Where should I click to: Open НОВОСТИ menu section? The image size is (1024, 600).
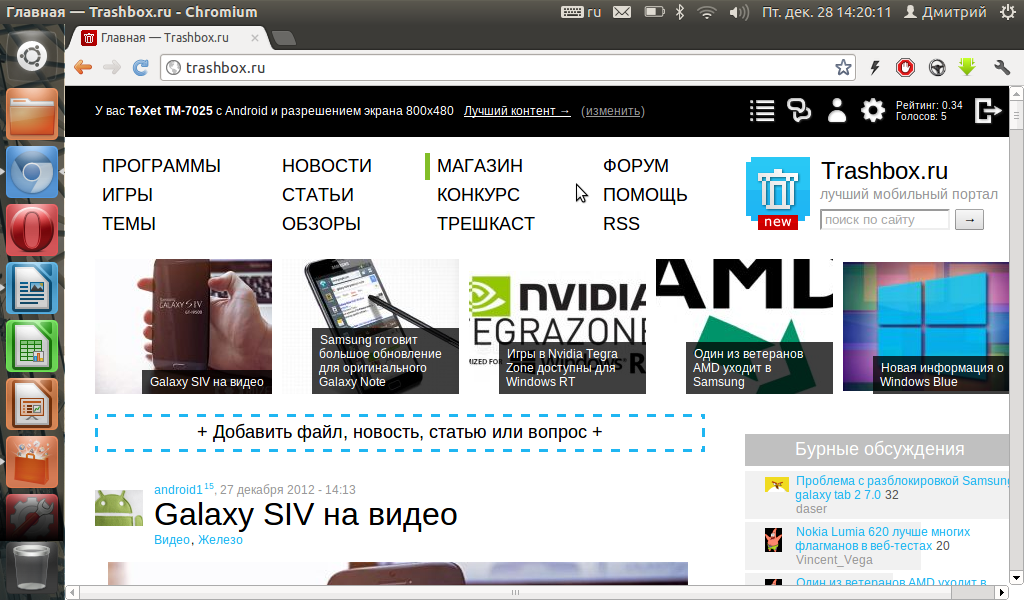[327, 166]
